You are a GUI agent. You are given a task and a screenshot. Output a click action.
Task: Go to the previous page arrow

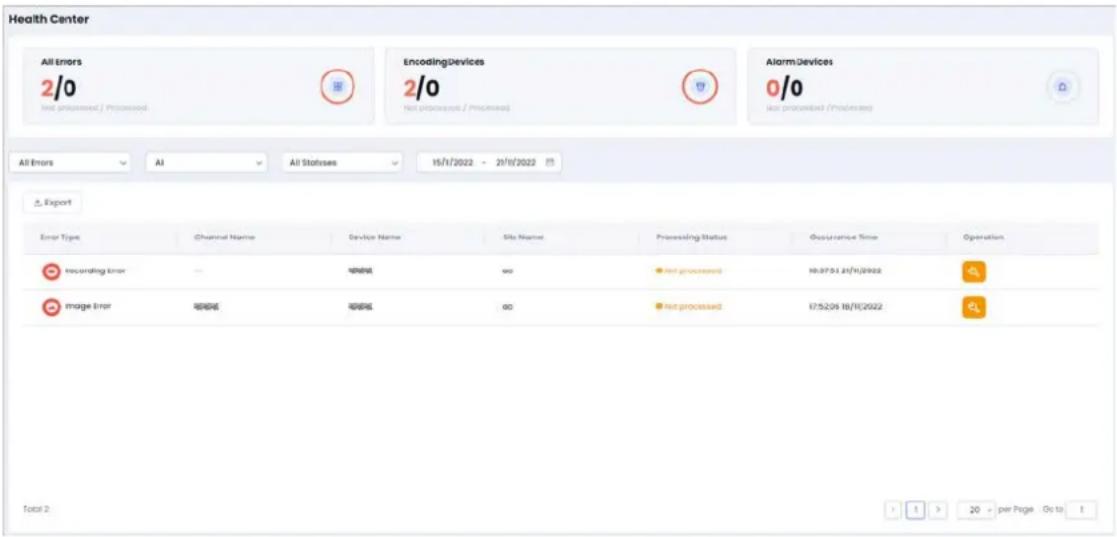click(x=893, y=510)
